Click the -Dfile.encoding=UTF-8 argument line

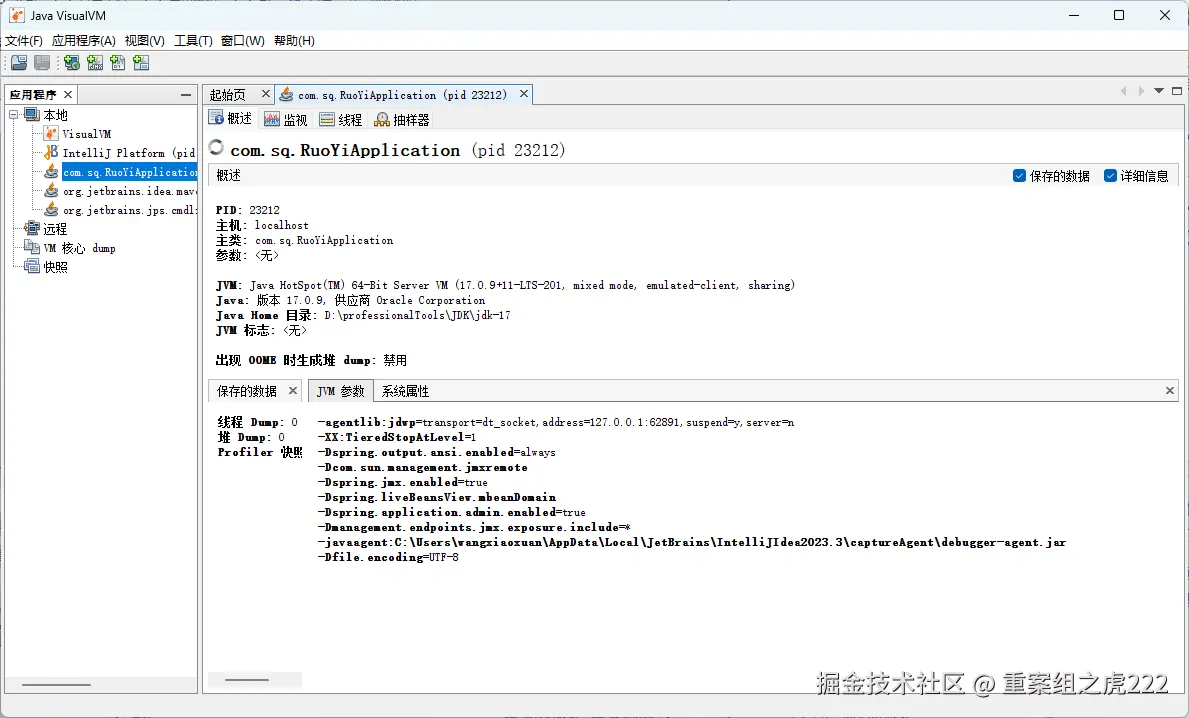click(x=388, y=557)
